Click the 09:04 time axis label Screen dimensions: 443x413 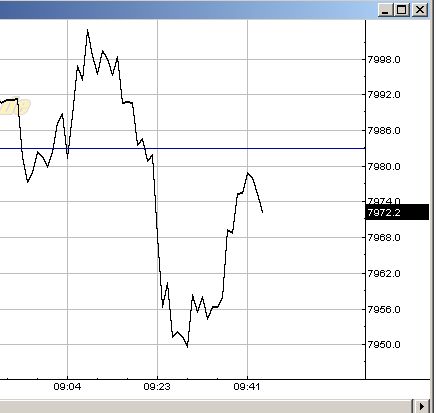(x=67, y=387)
